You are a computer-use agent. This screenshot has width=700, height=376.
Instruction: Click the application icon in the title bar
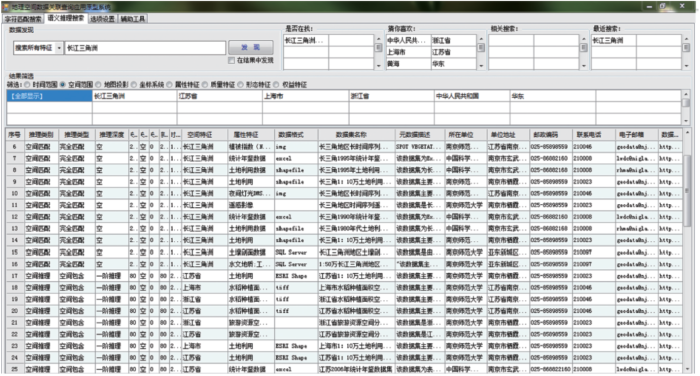pos(5,7)
